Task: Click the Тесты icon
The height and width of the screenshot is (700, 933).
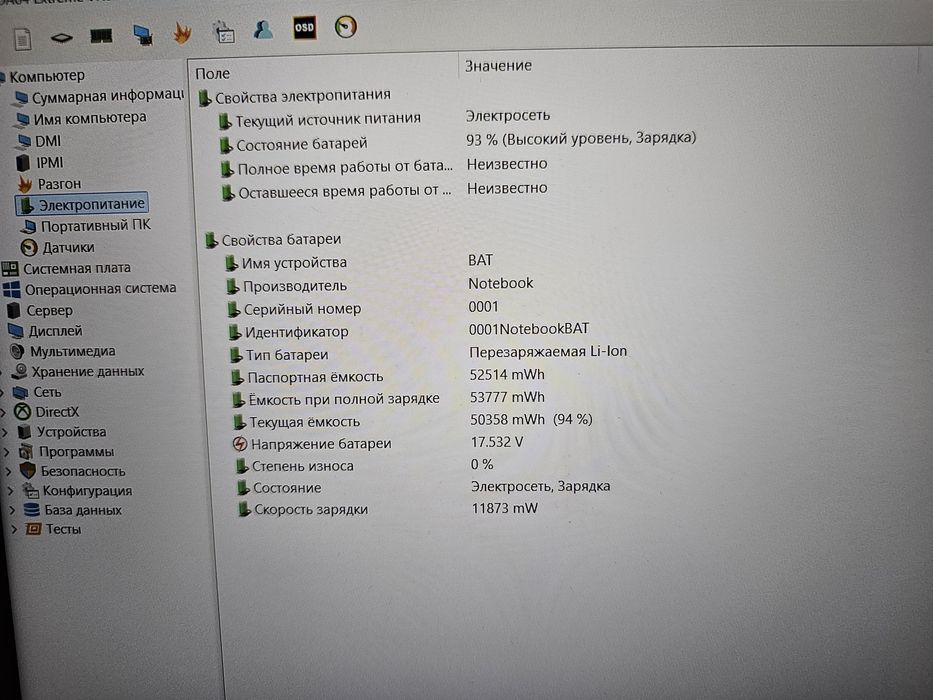Action: point(33,529)
